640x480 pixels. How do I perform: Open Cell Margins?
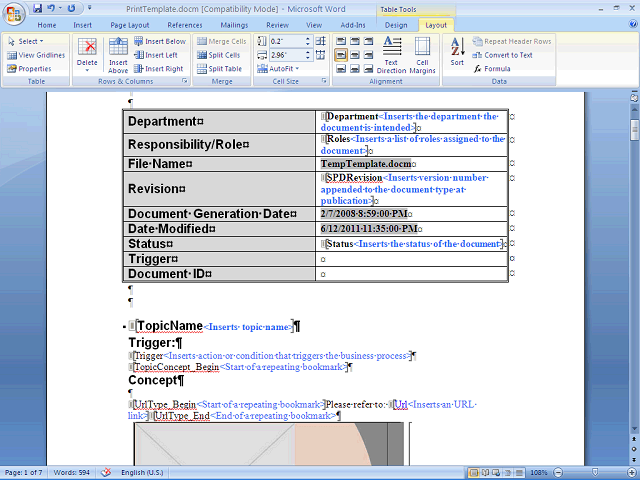[x=422, y=56]
